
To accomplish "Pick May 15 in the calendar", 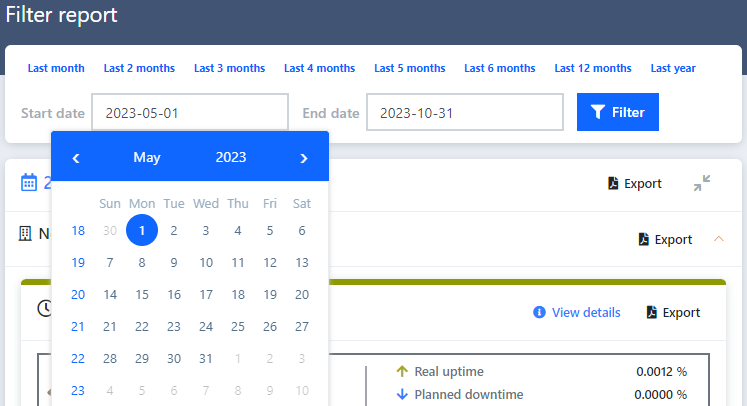I will (x=142, y=294).
